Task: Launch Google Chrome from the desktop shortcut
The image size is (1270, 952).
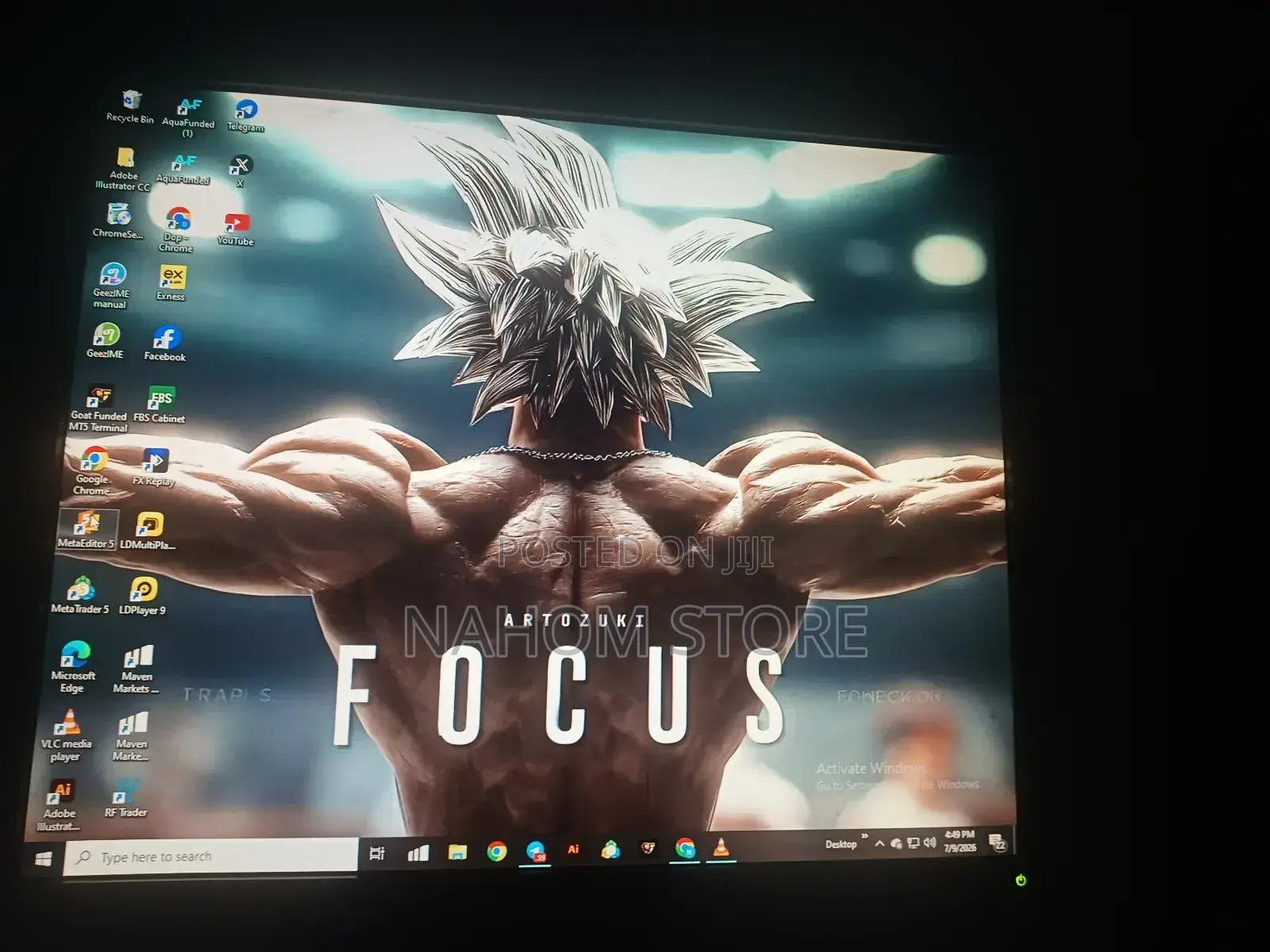Action: [x=93, y=470]
